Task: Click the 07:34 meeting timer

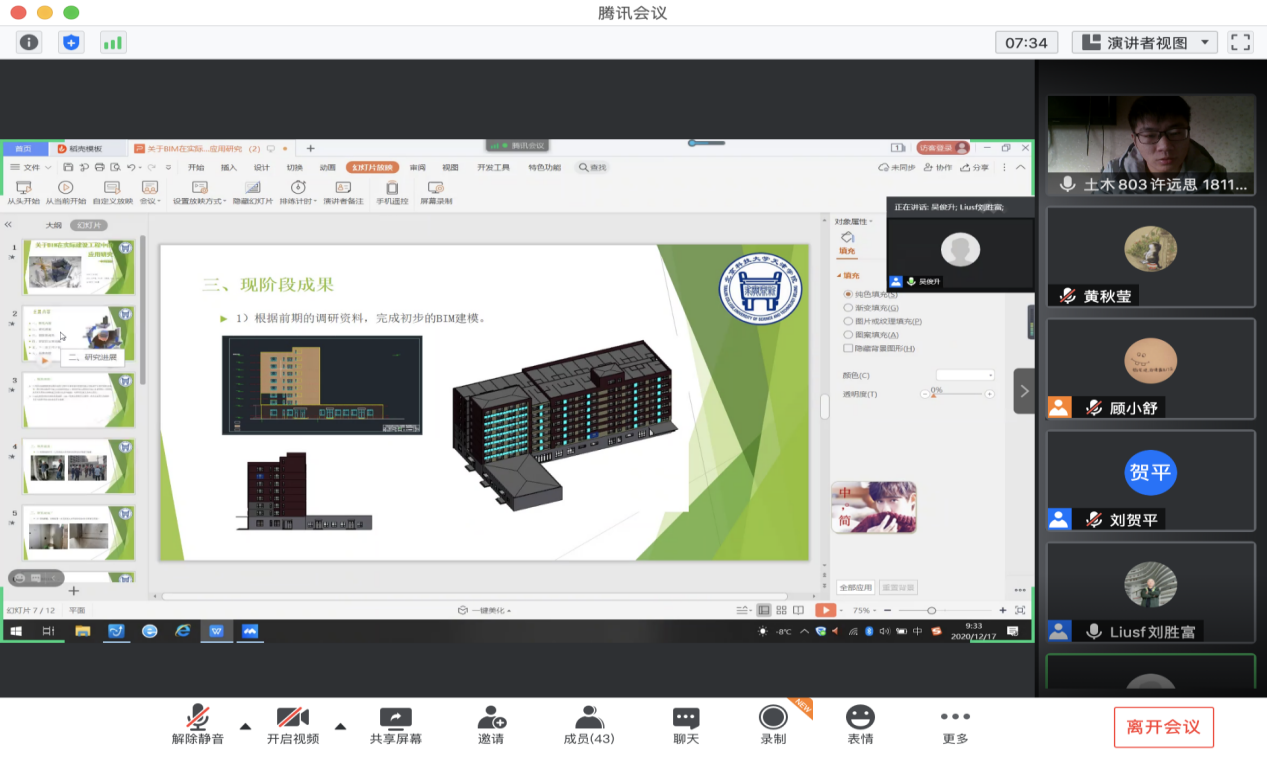Action: point(1026,42)
